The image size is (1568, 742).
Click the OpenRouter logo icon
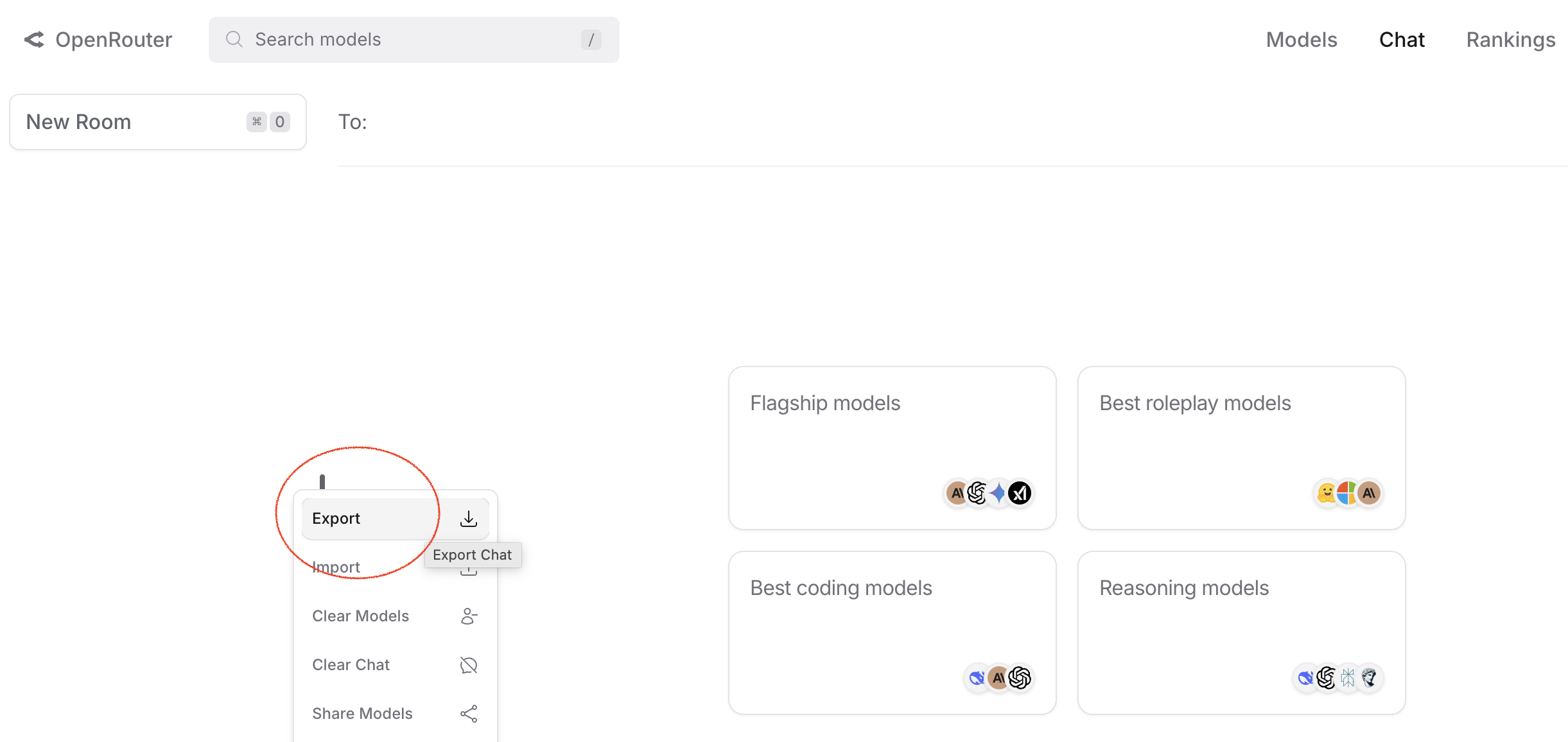[34, 40]
